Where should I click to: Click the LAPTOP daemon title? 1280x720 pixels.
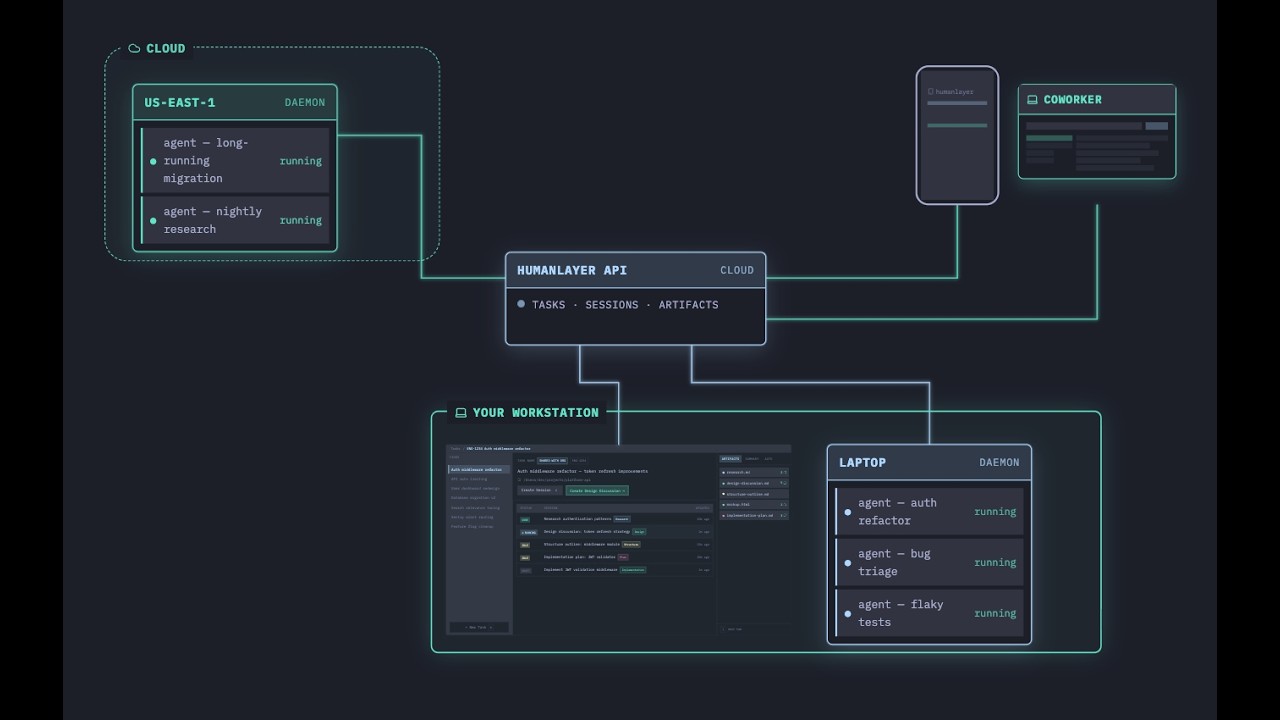pos(862,462)
